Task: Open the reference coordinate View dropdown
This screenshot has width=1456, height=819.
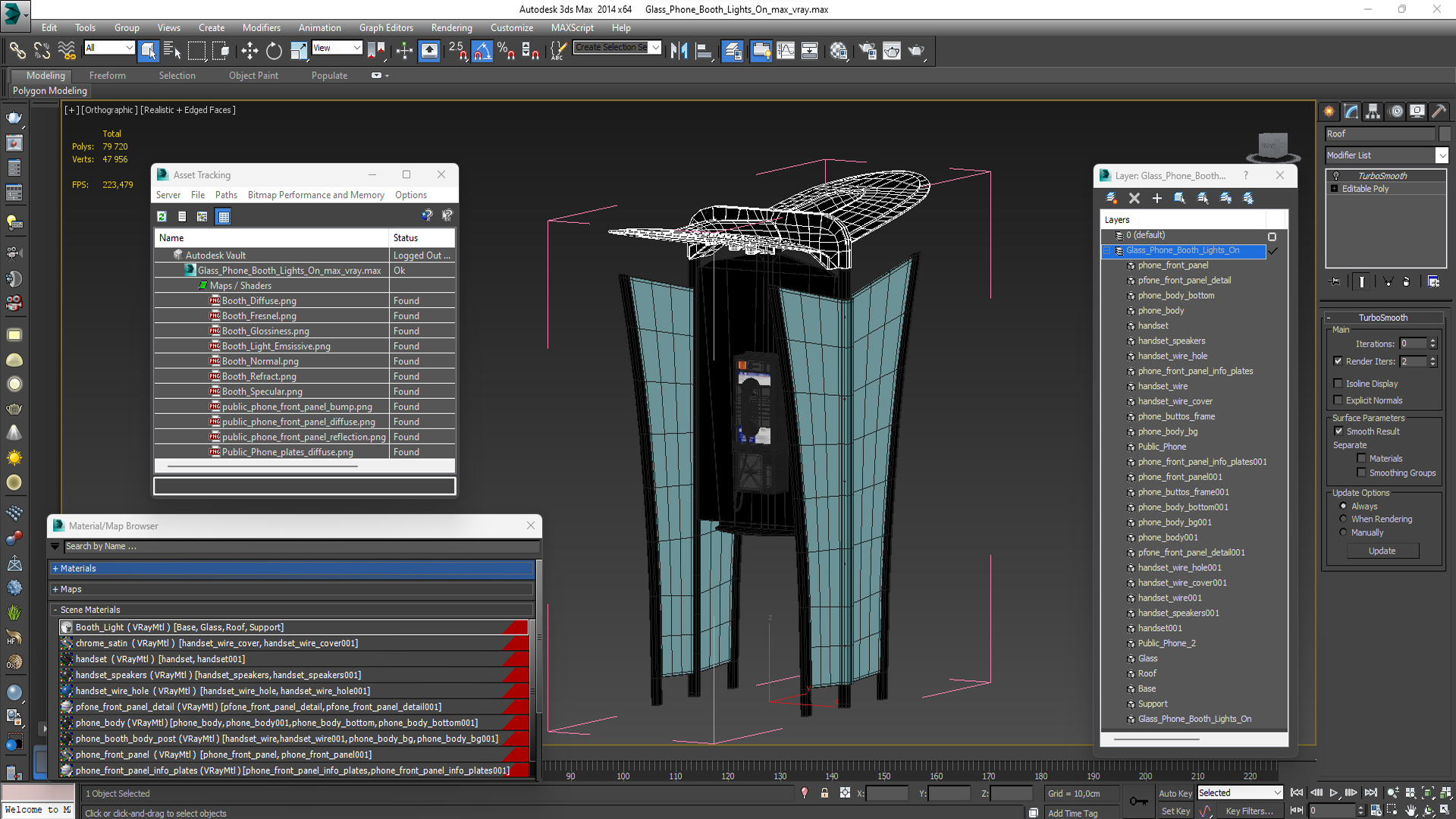Action: [x=336, y=48]
